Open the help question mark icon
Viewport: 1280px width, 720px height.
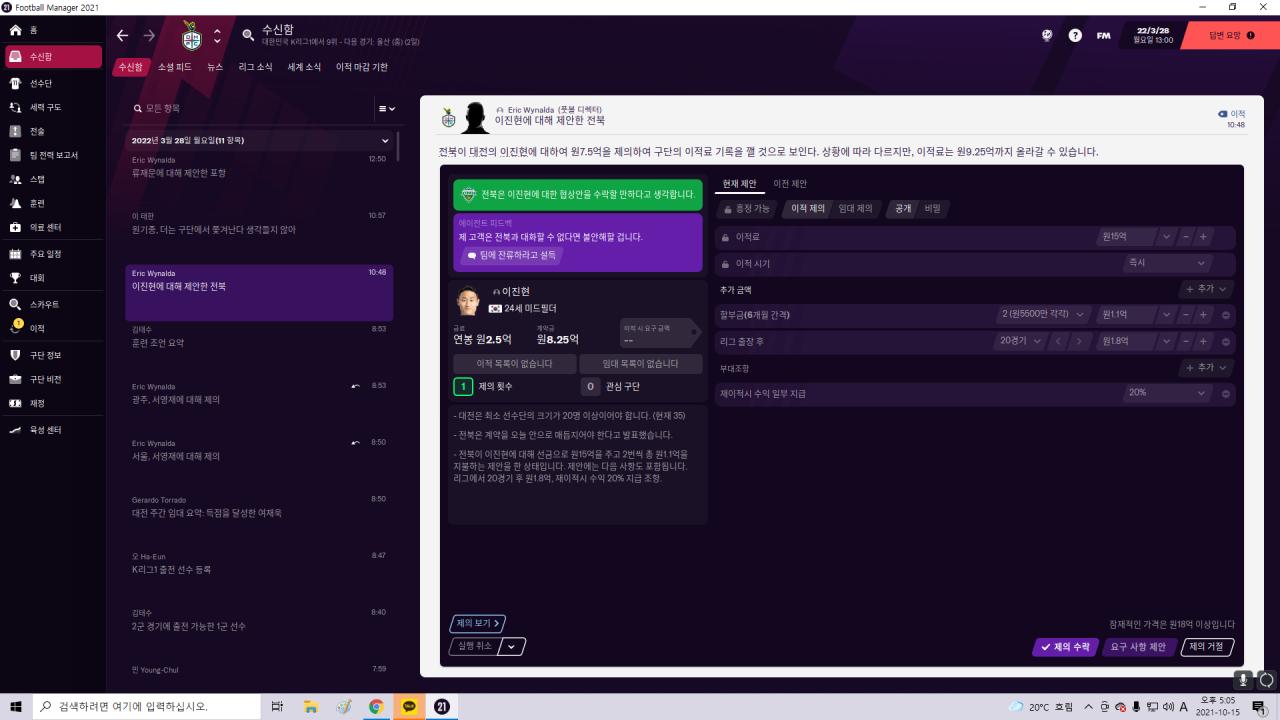coord(1075,35)
